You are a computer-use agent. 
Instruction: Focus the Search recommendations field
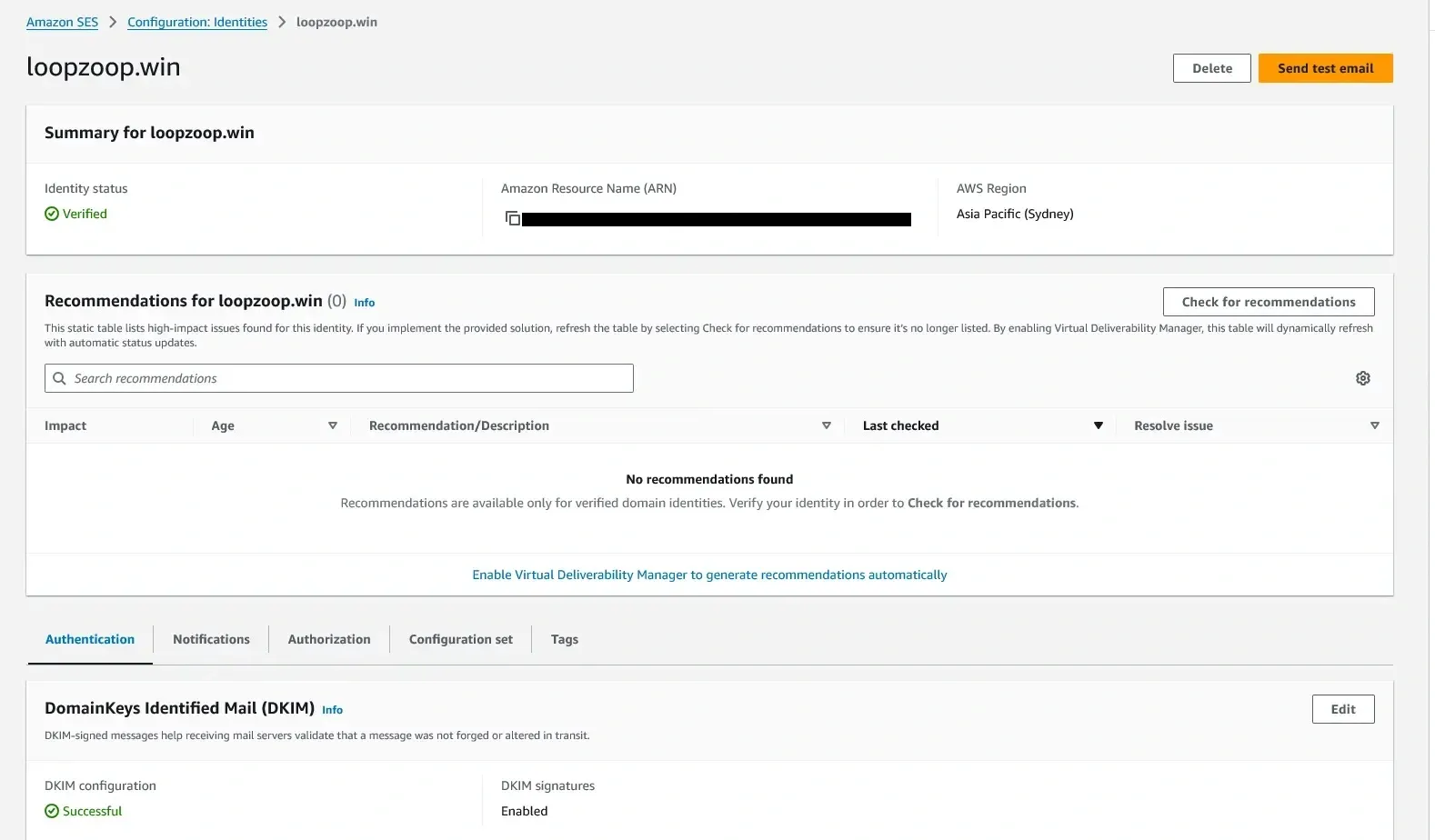coord(339,378)
